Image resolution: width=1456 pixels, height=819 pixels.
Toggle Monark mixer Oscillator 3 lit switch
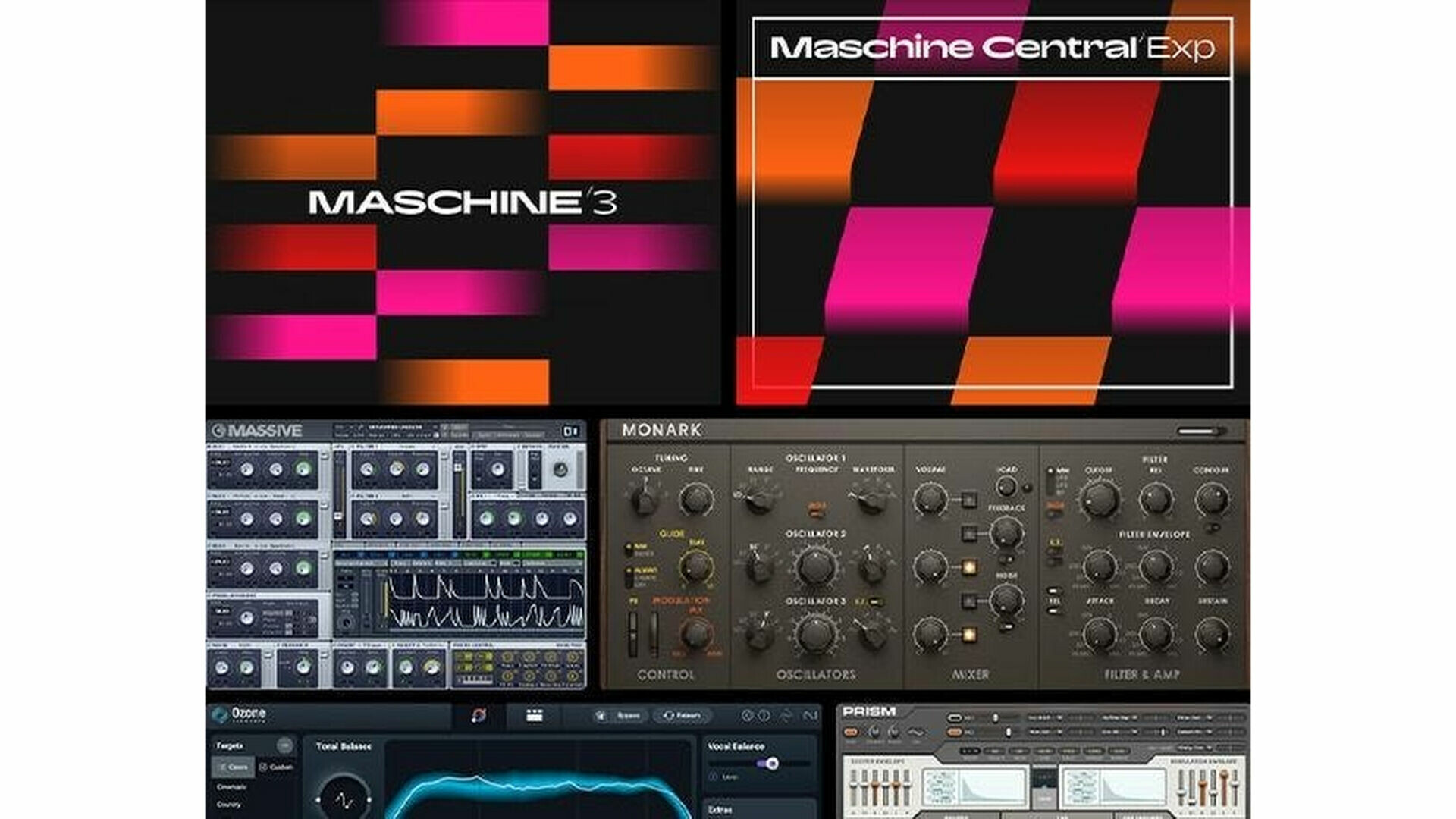click(x=968, y=634)
